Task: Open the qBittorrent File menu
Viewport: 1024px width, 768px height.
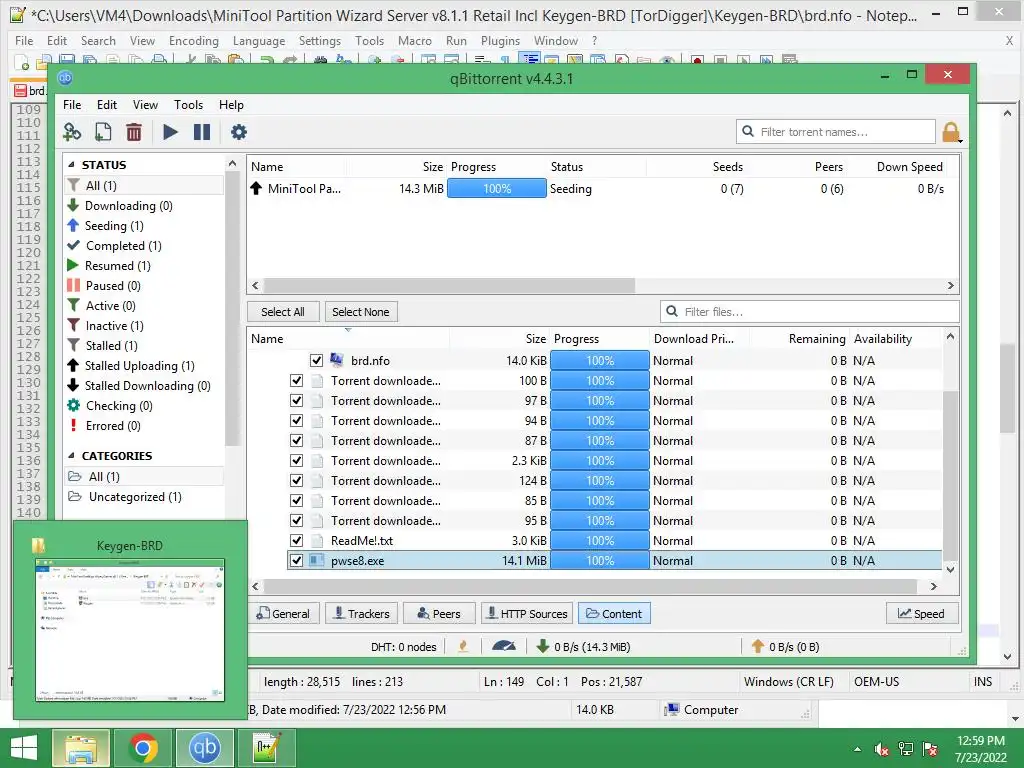Action: [x=72, y=104]
